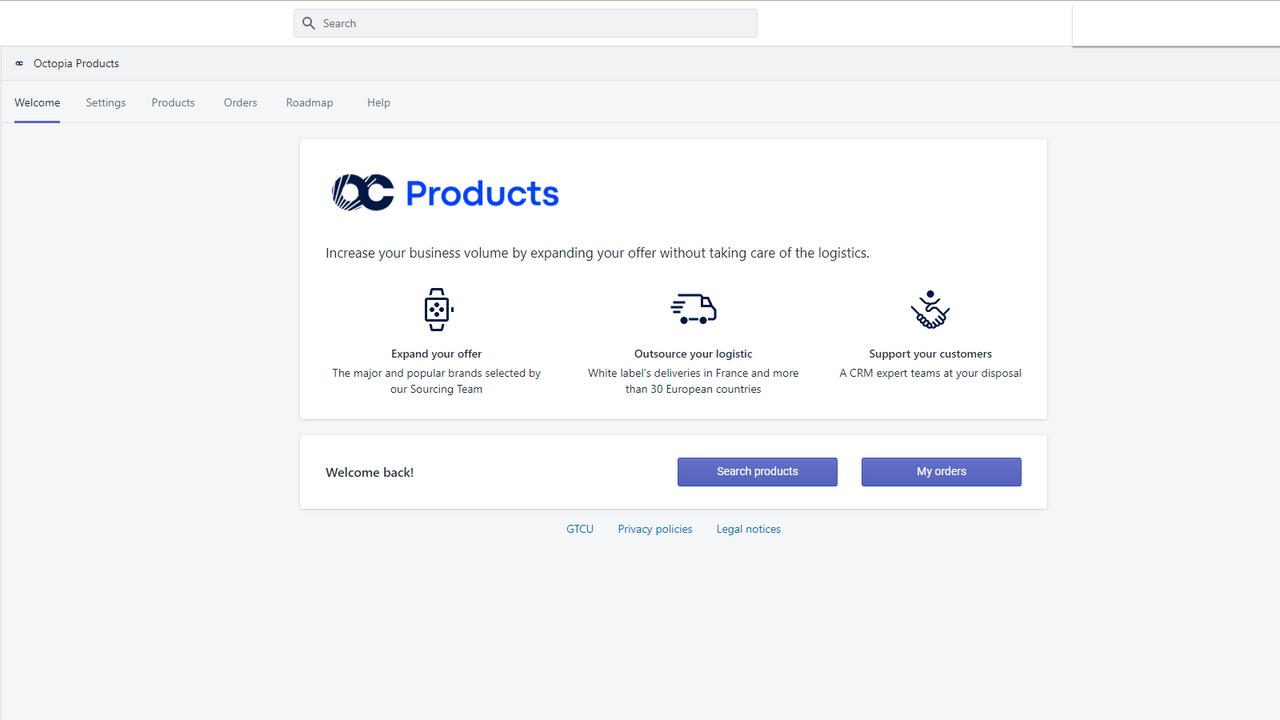
Task: Click the delivery truck icon
Action: pos(693,309)
